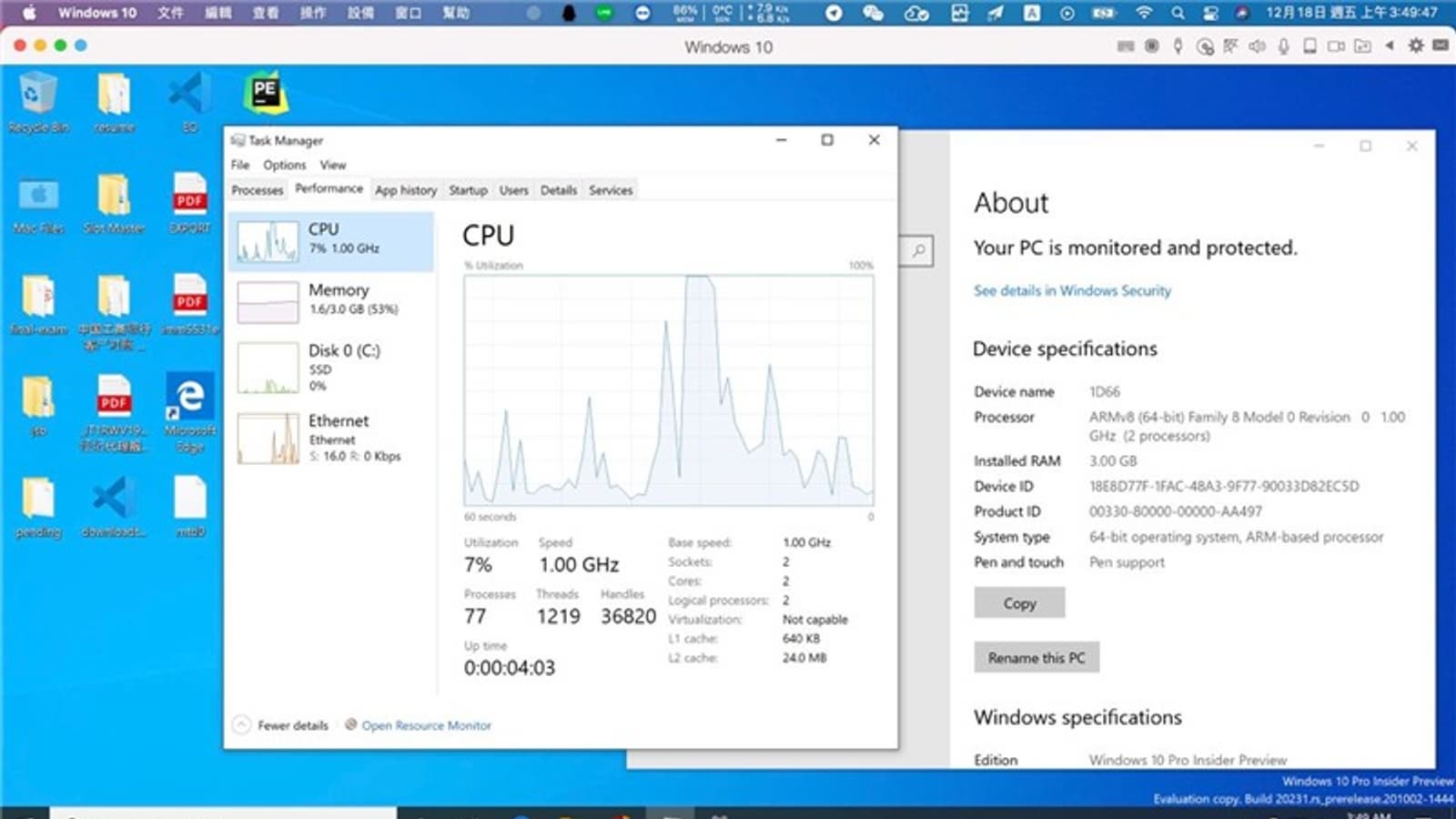Click the Pen support value text
This screenshot has height=819, width=1456.
coord(1127,562)
